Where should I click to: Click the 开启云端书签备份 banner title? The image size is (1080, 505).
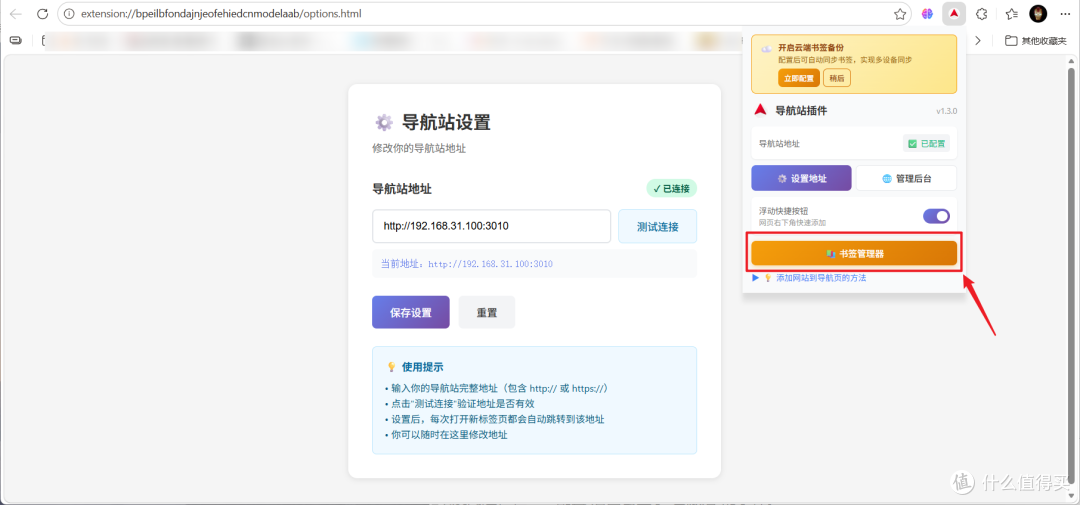811,48
